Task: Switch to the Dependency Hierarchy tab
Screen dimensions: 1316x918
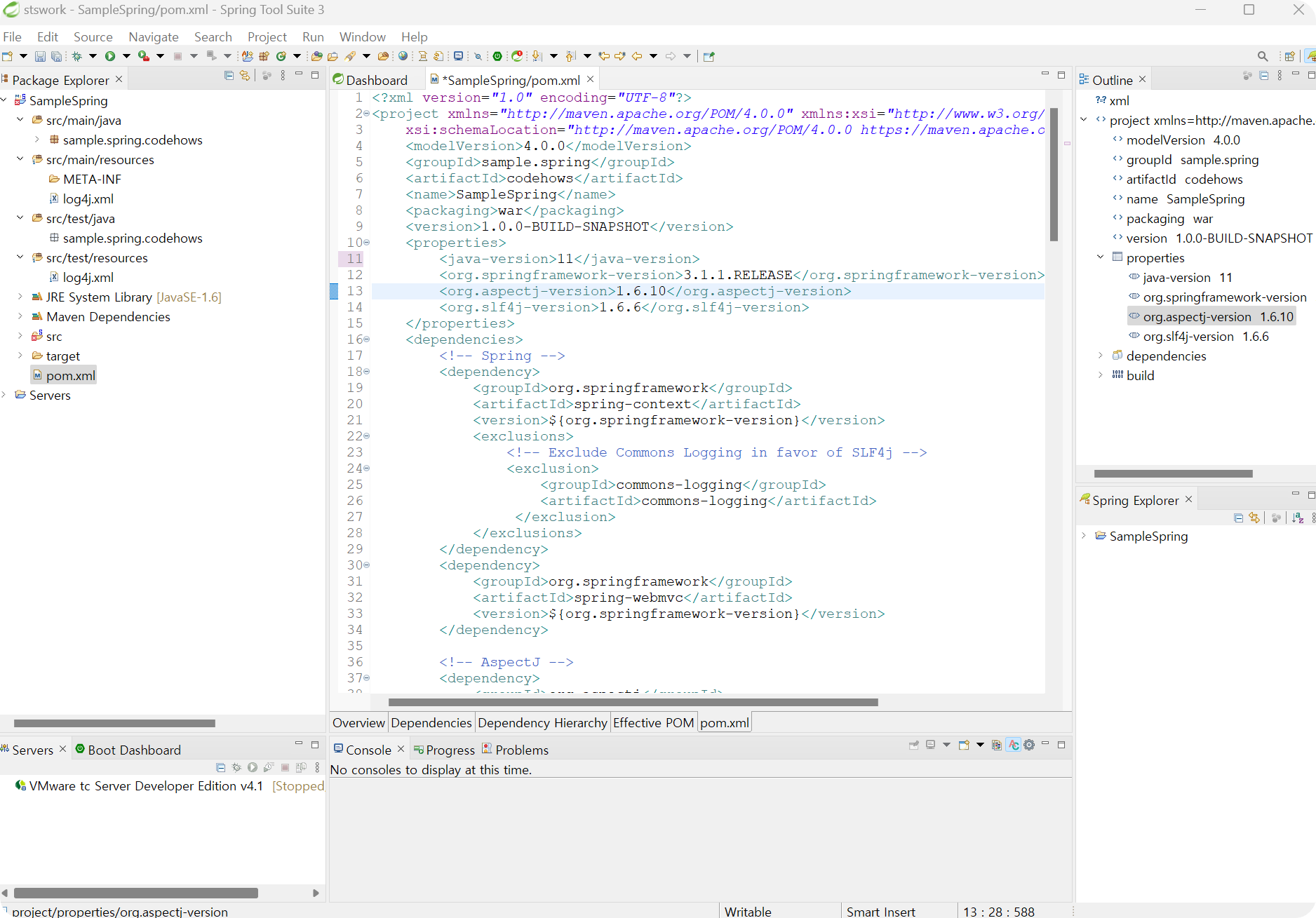Action: [542, 722]
